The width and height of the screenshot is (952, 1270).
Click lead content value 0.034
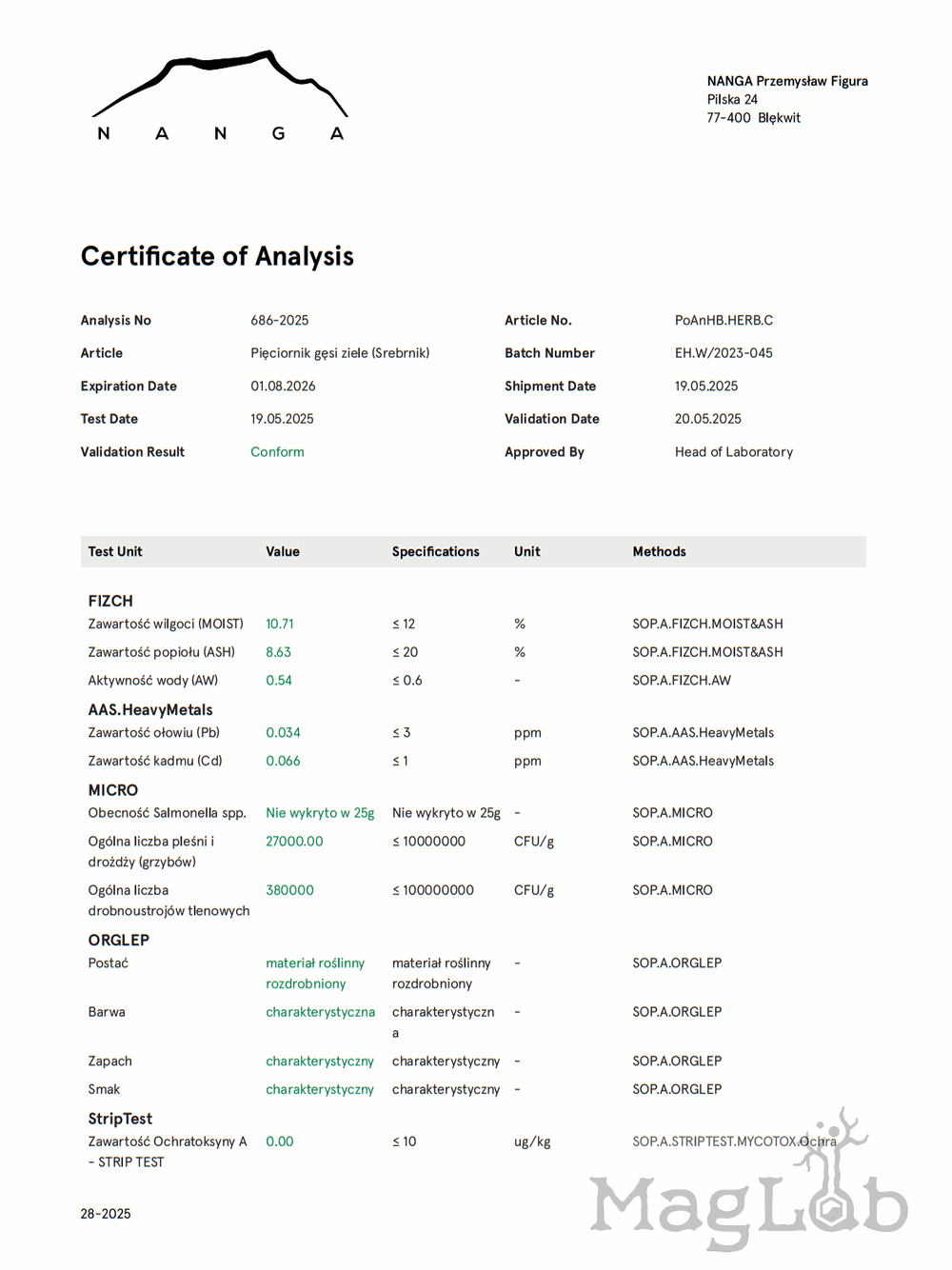pos(283,733)
